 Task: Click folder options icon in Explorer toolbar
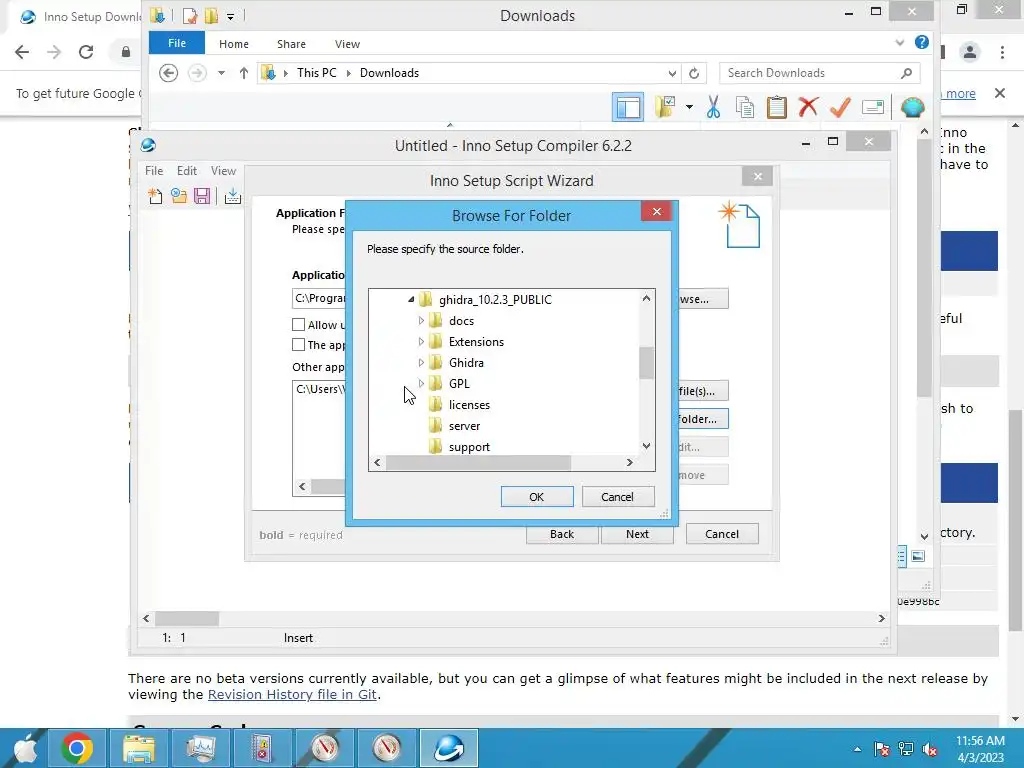tap(665, 107)
